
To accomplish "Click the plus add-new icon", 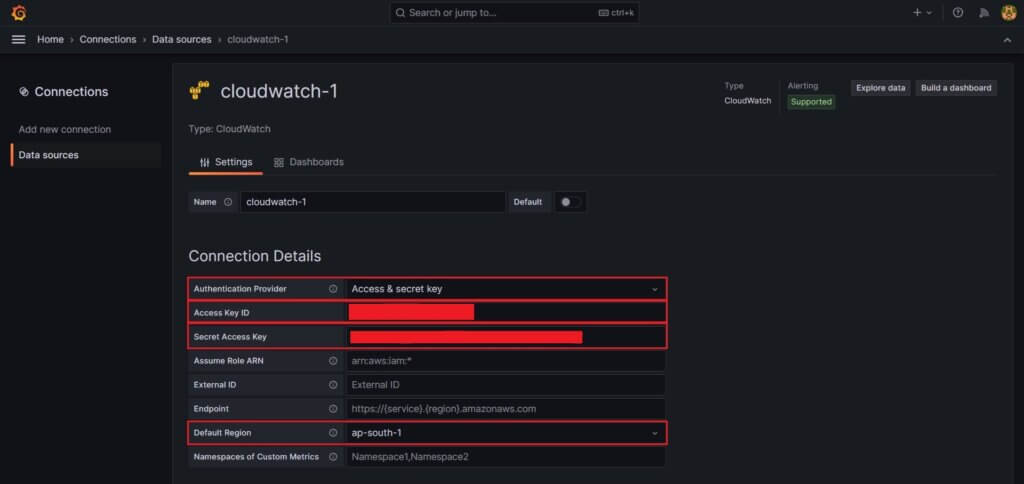I will pos(917,12).
